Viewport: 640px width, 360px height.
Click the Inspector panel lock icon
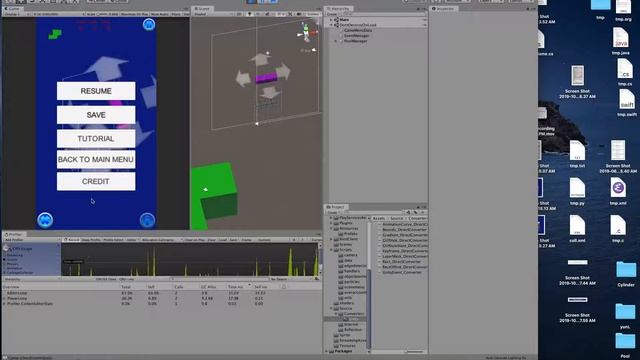click(x=528, y=9)
